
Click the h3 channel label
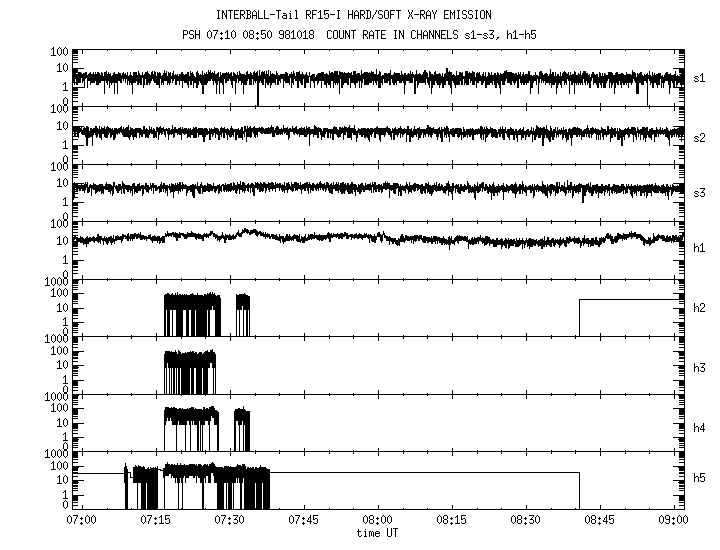point(699,368)
